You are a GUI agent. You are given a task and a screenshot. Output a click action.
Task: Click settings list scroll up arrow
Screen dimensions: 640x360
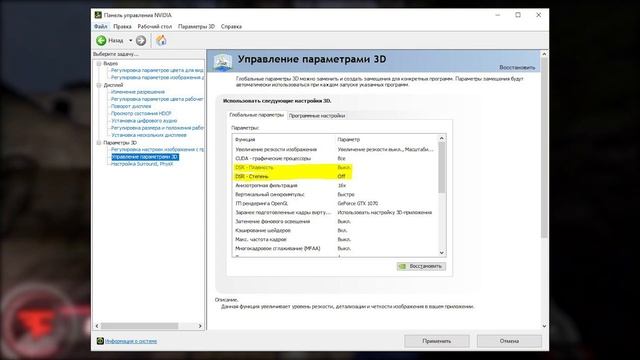442,138
